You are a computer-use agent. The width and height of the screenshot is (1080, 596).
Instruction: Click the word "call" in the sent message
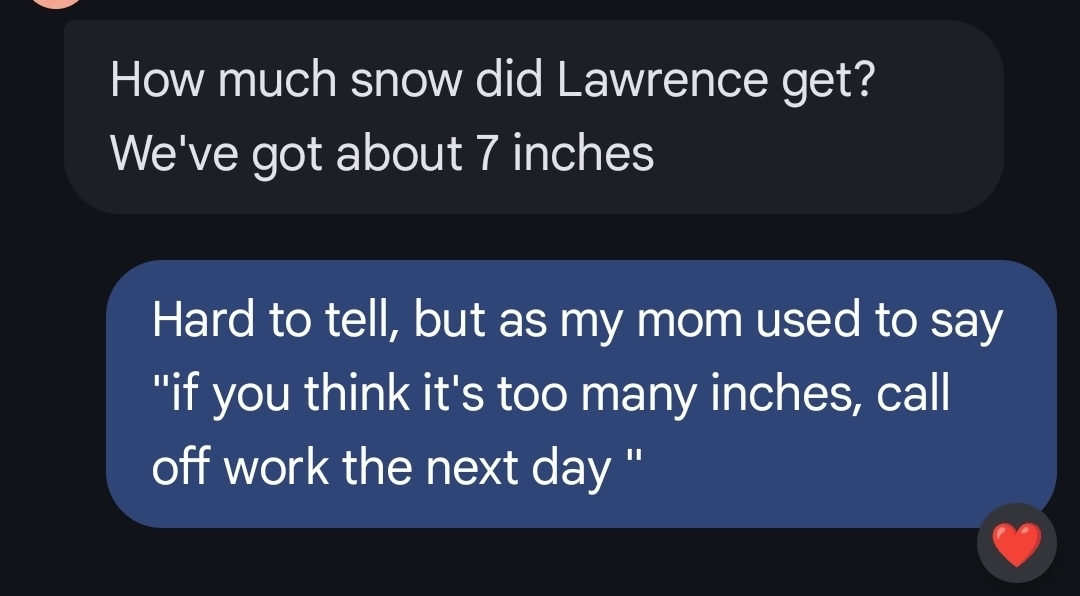912,395
